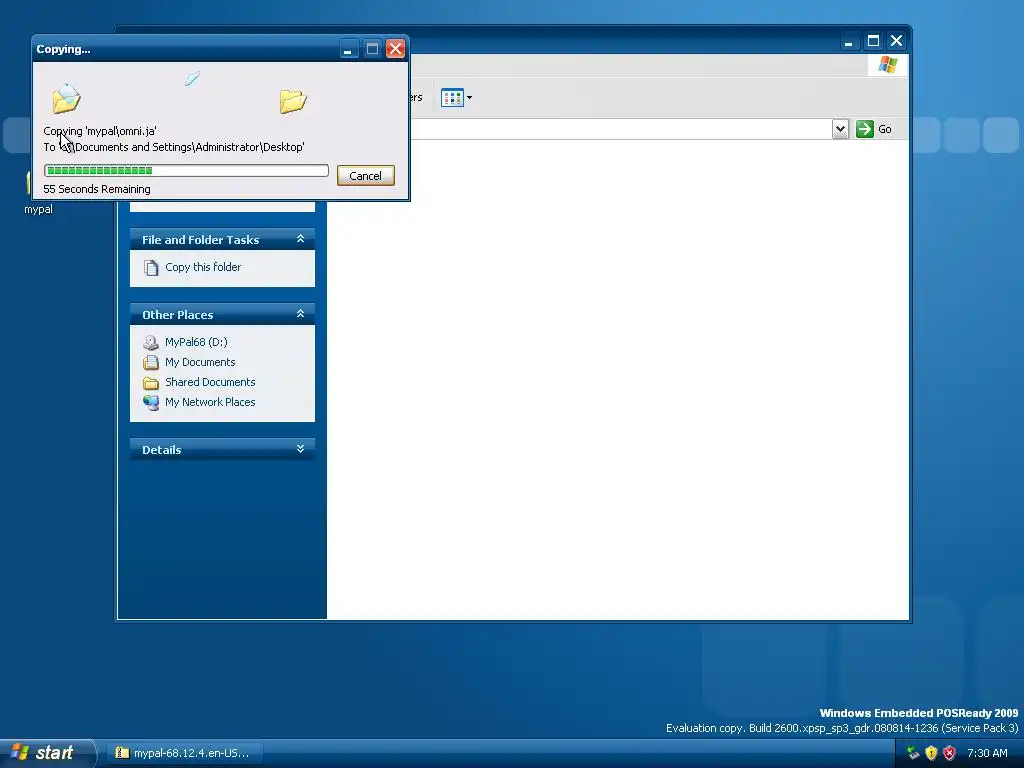This screenshot has width=1024, height=768.
Task: Click the source folder icon in Copying dialog
Action: (x=66, y=99)
